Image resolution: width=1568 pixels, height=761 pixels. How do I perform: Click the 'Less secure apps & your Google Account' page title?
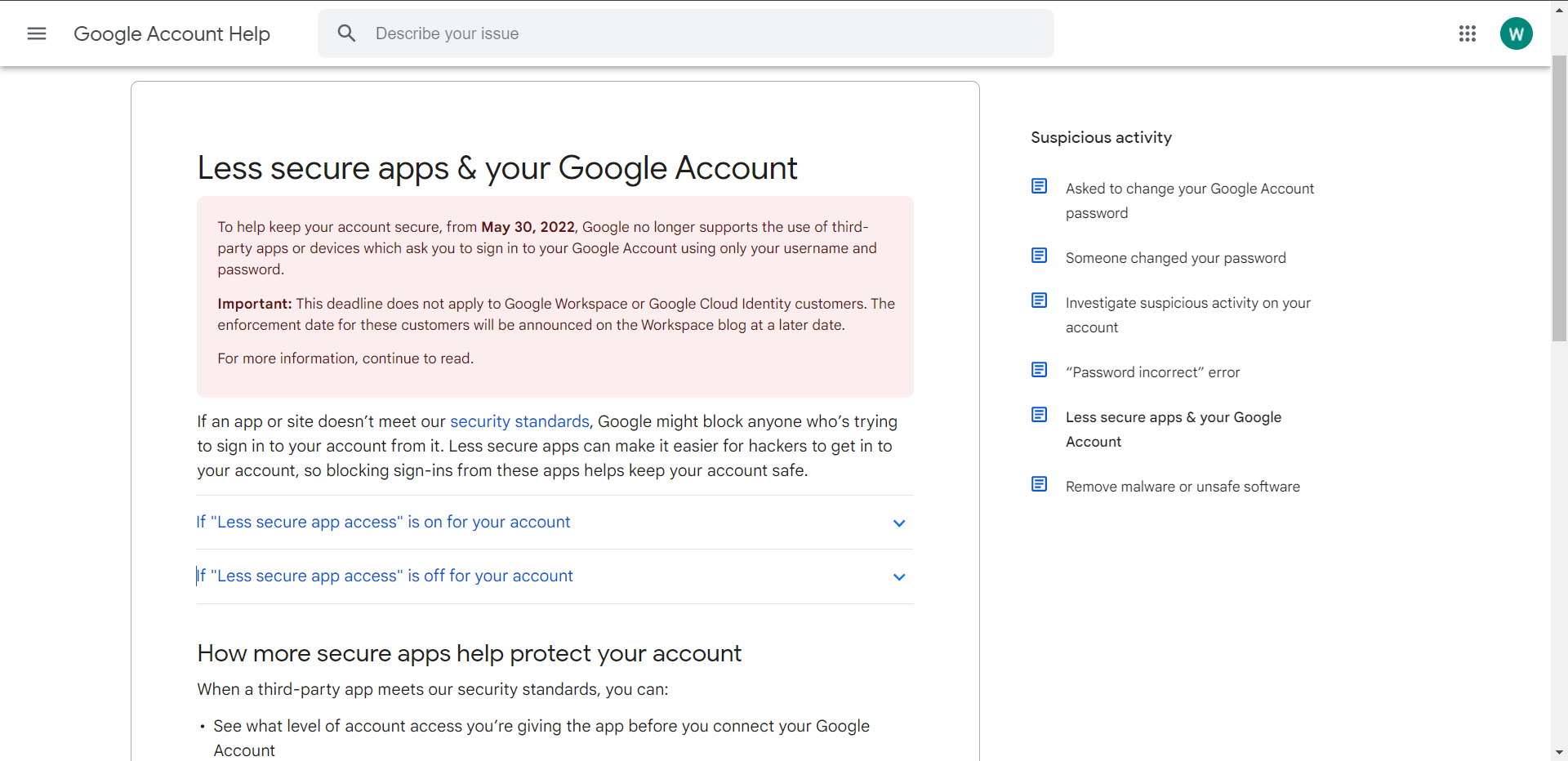point(497,168)
